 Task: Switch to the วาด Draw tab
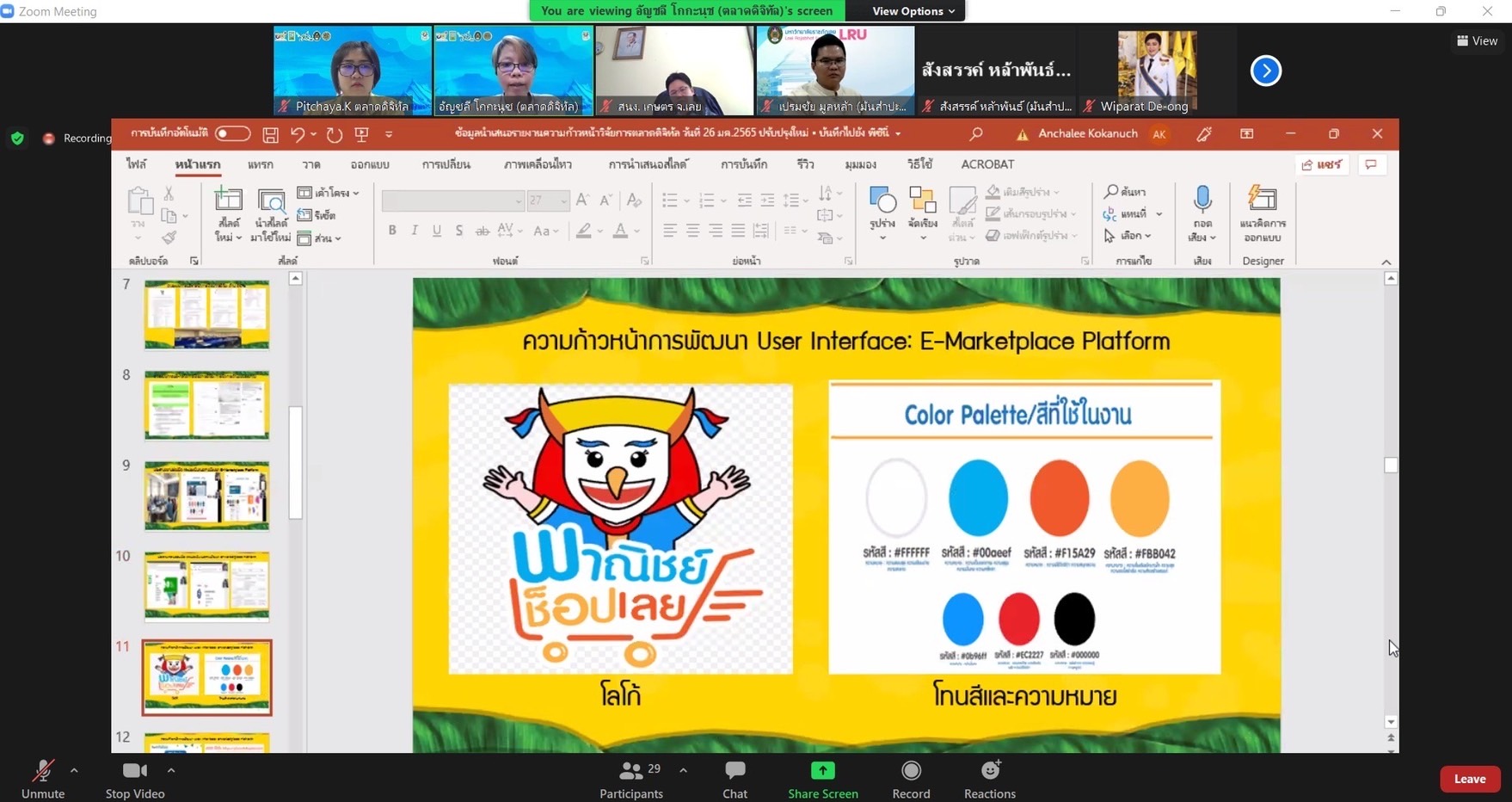coord(311,164)
